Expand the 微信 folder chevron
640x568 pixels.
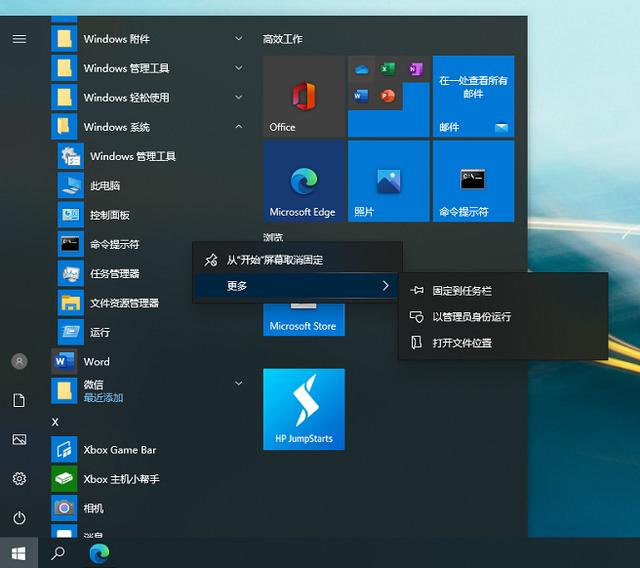[239, 383]
